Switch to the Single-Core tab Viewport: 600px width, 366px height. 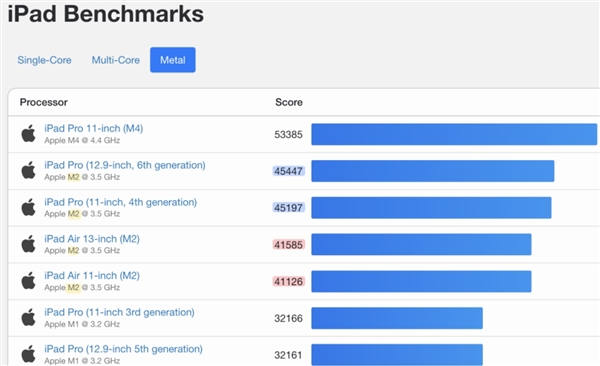[x=44, y=60]
